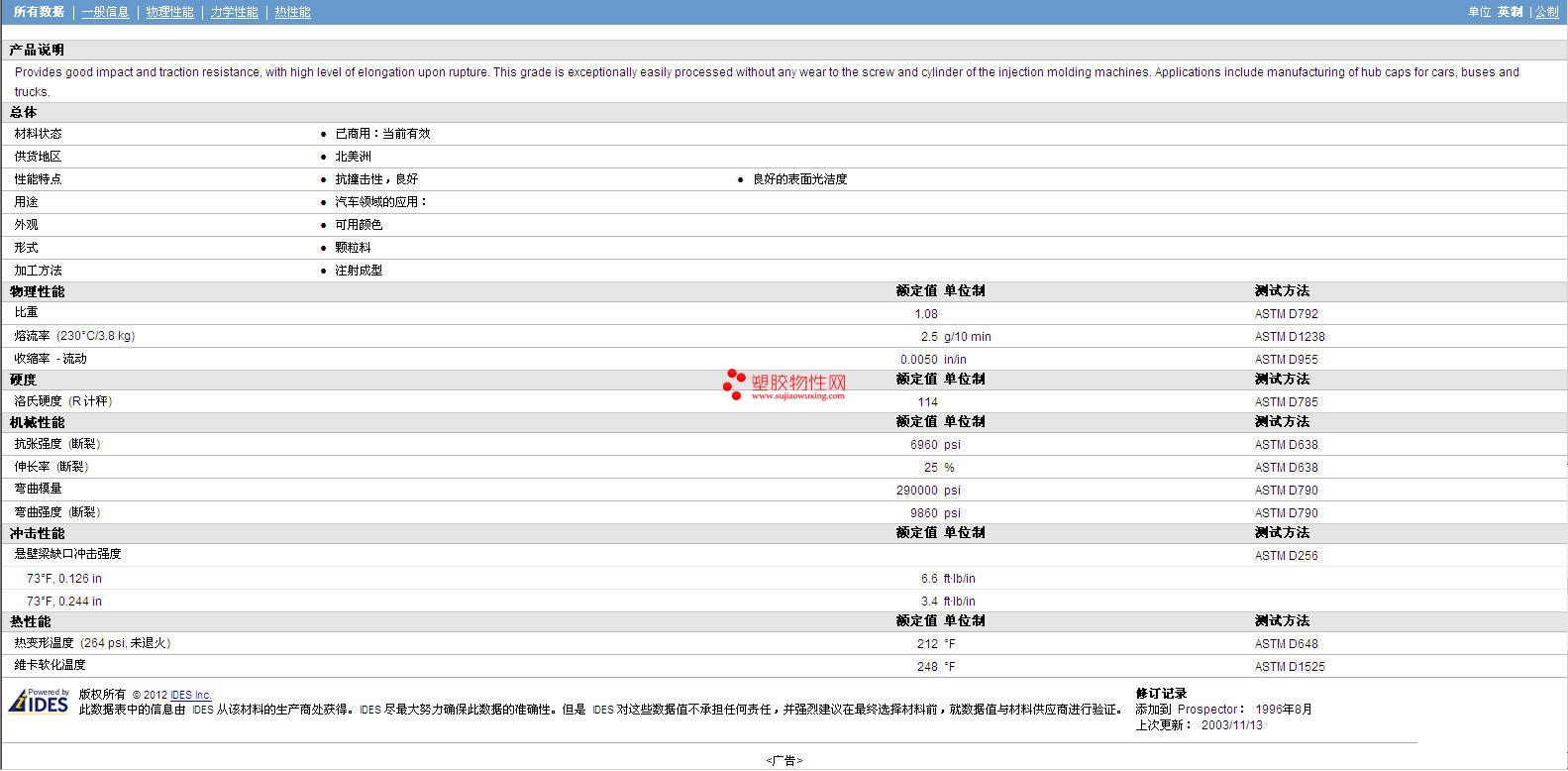This screenshot has width=1568, height=771.
Task: Select Rockwell hardness value 114
Action: (927, 402)
